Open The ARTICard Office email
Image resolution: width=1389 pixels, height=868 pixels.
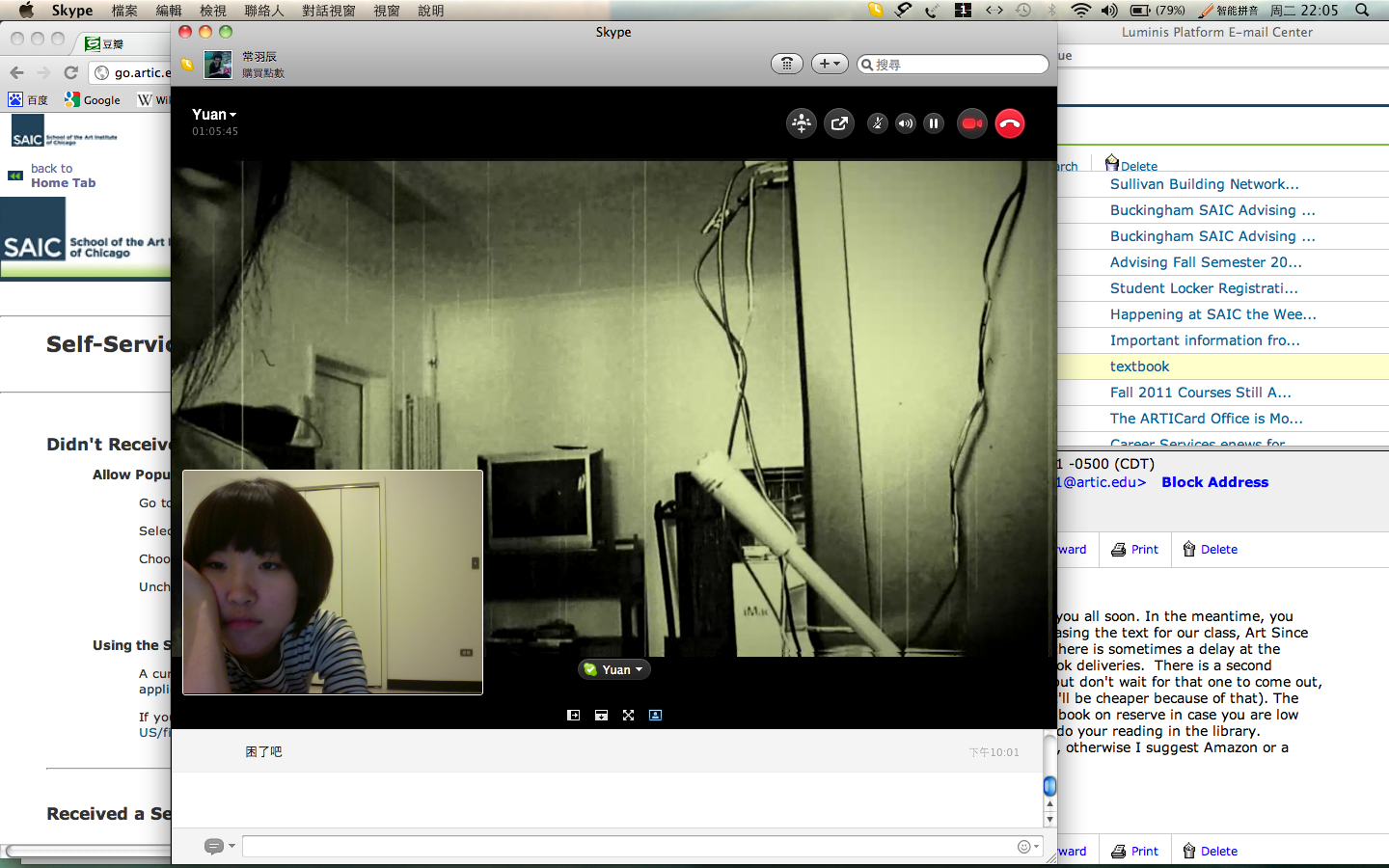click(1206, 419)
